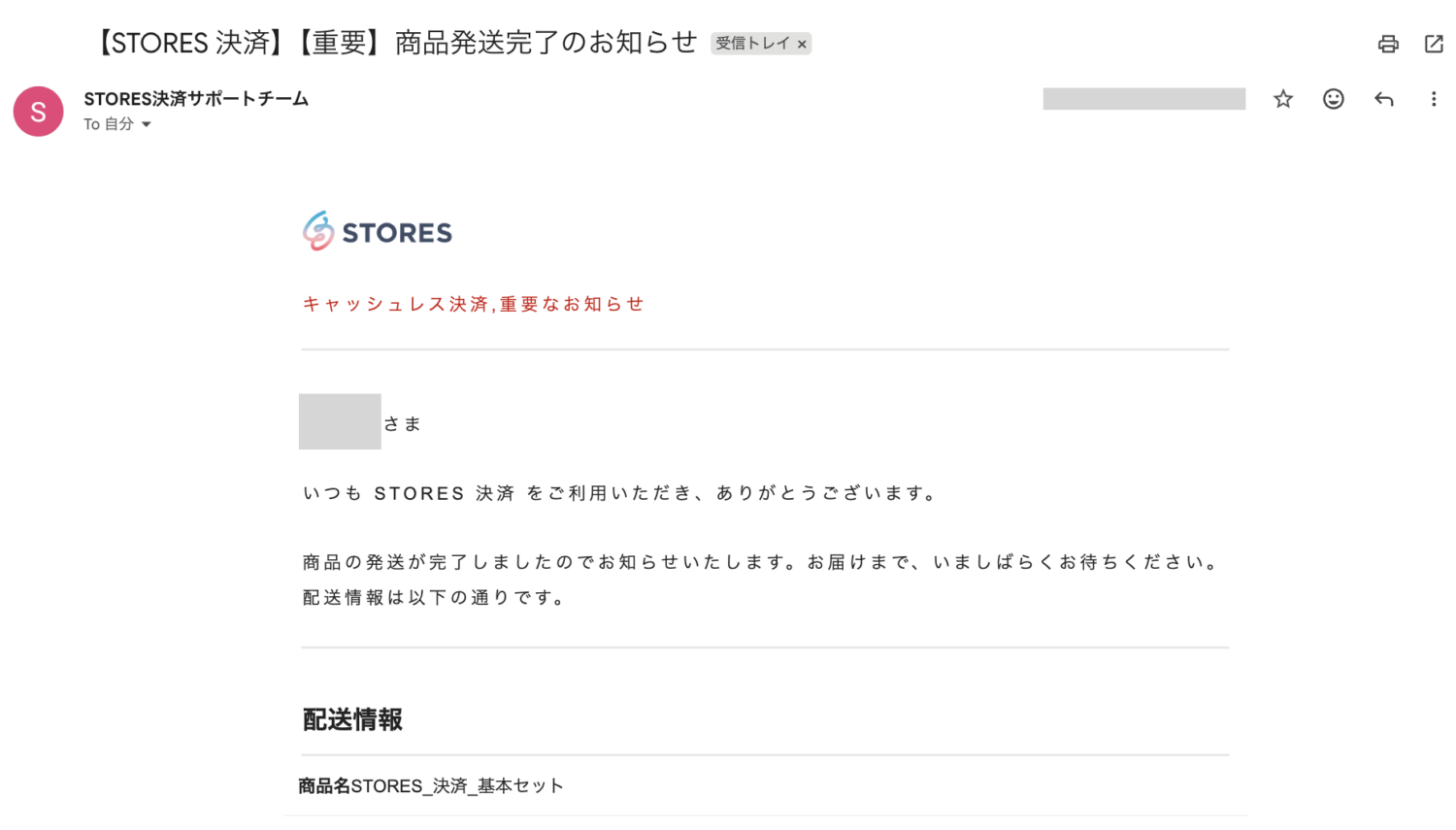Click the キャッシュレス決済 red notice text
The image size is (1456, 830).
point(474,304)
